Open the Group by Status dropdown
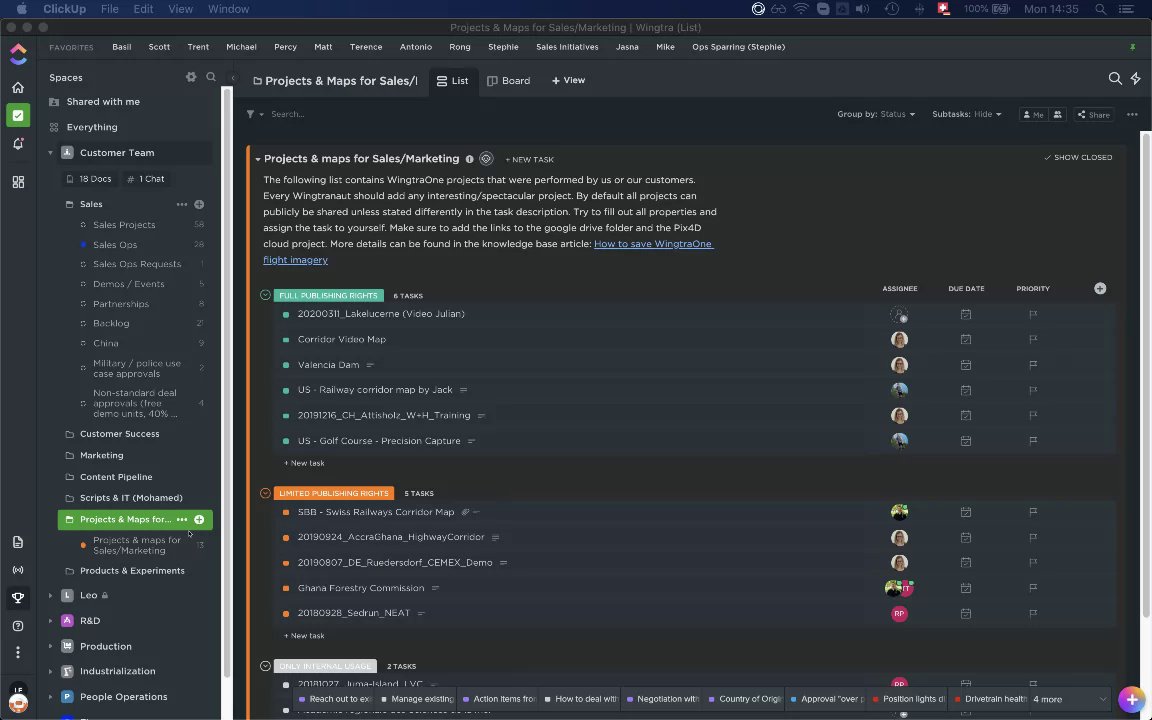This screenshot has height=720, width=1152. 876,114
